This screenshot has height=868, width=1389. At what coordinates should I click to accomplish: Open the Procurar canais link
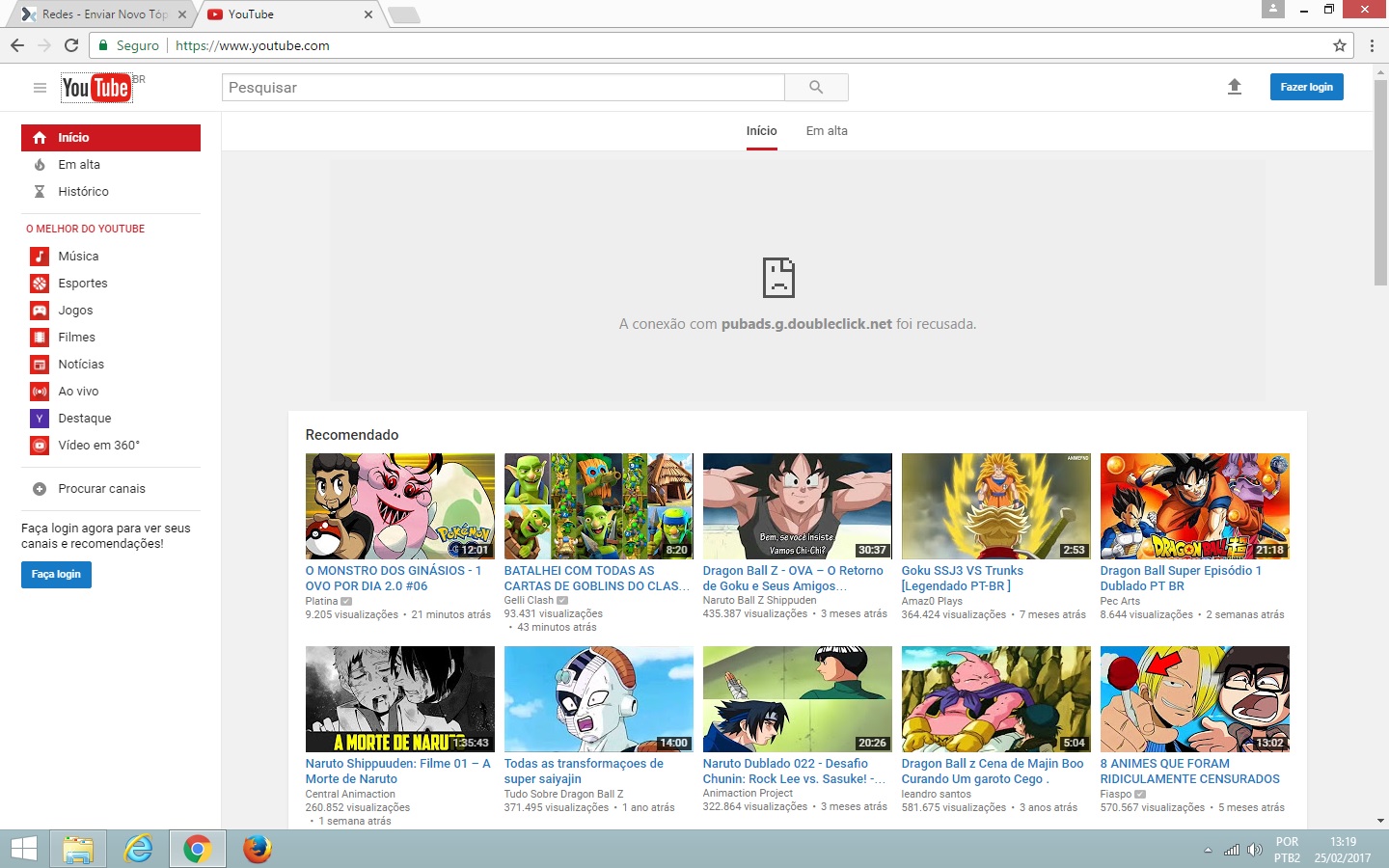[x=101, y=489]
